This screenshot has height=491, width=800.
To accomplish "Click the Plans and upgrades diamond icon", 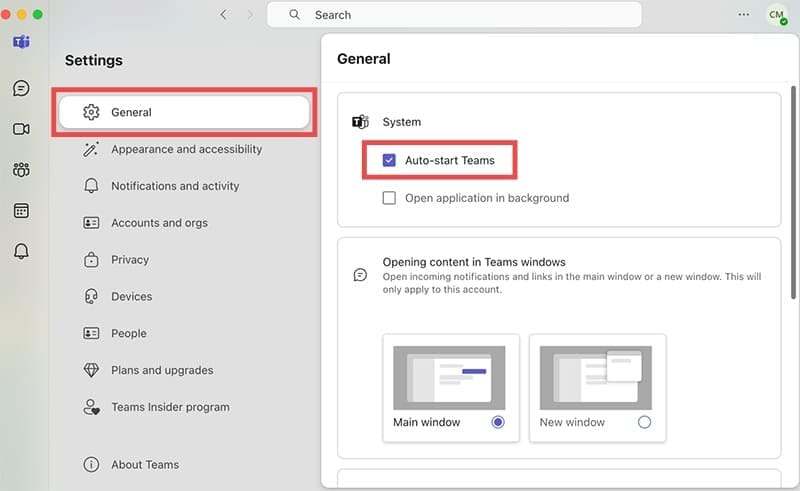I will pyautogui.click(x=91, y=370).
